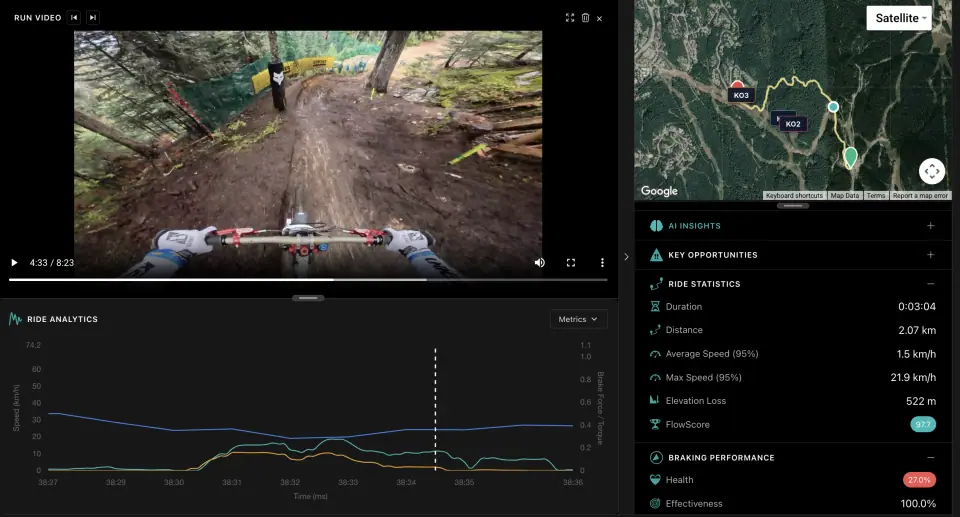Click the Distance route icon
This screenshot has height=517, width=960.
pyautogui.click(x=654, y=330)
